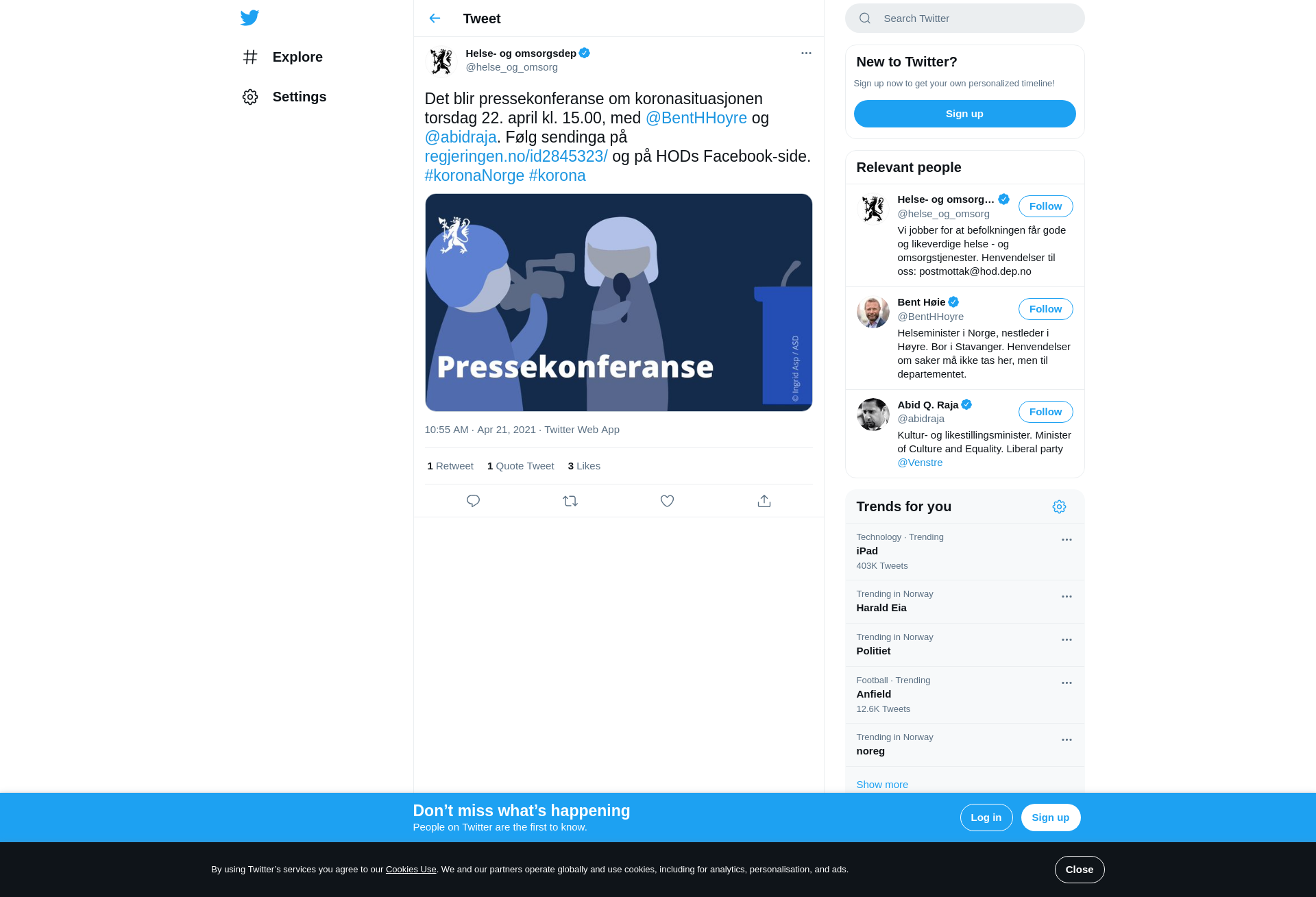Open the regjeringen.no/id2845323/ link

[516, 156]
